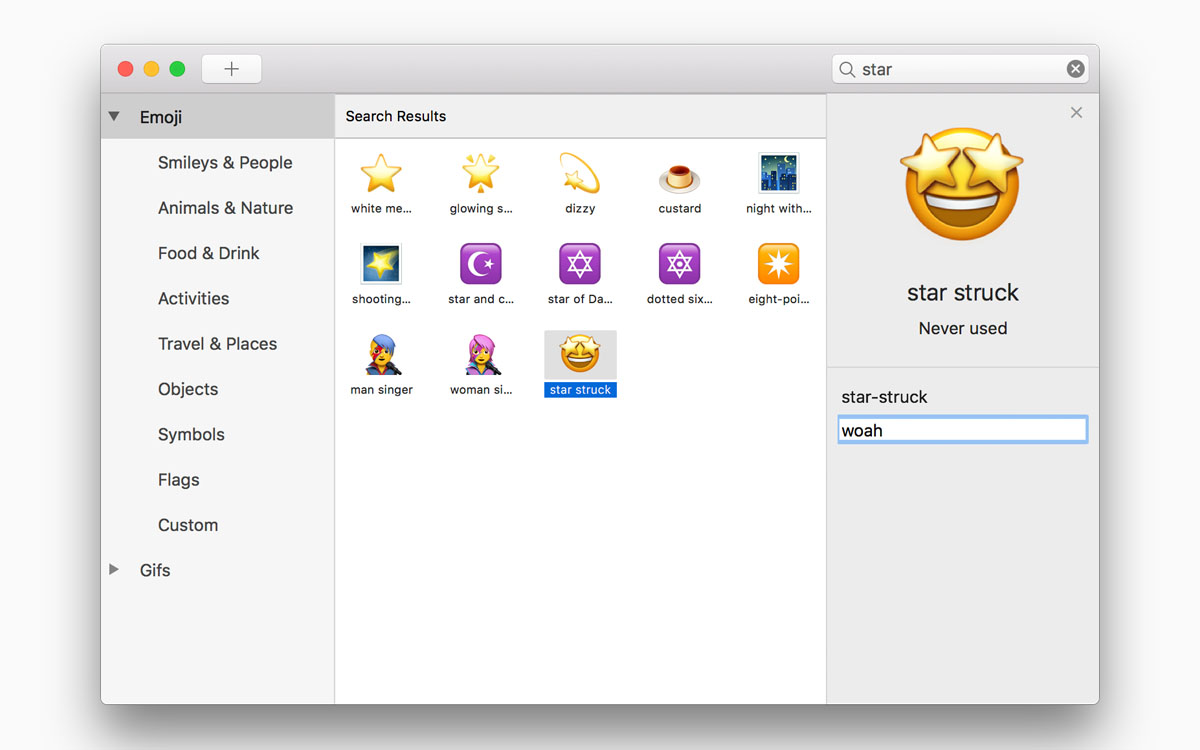Clear the star search query
The image size is (1200, 750).
(1075, 69)
